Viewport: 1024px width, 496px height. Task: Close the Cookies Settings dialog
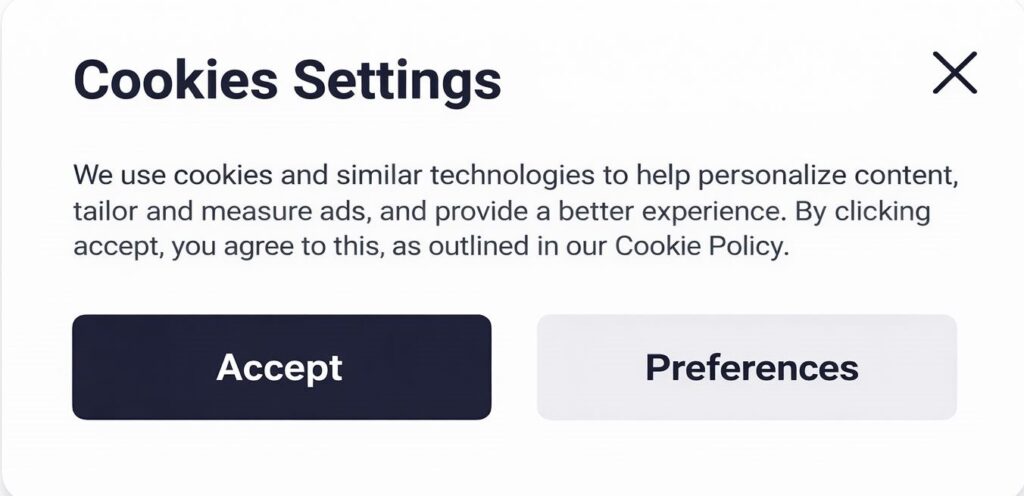coord(954,73)
